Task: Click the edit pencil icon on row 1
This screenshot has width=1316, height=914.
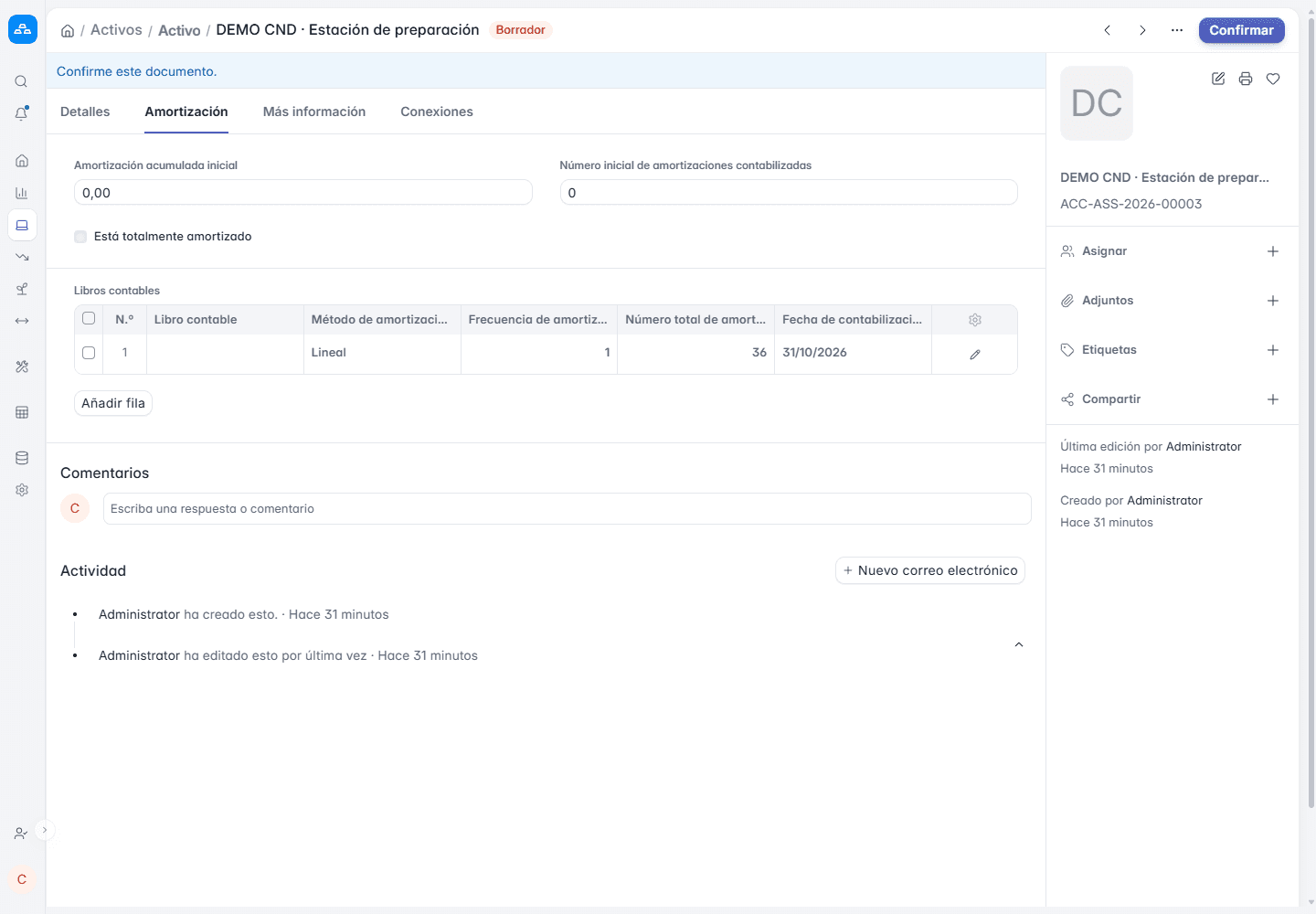Action: pyautogui.click(x=975, y=354)
